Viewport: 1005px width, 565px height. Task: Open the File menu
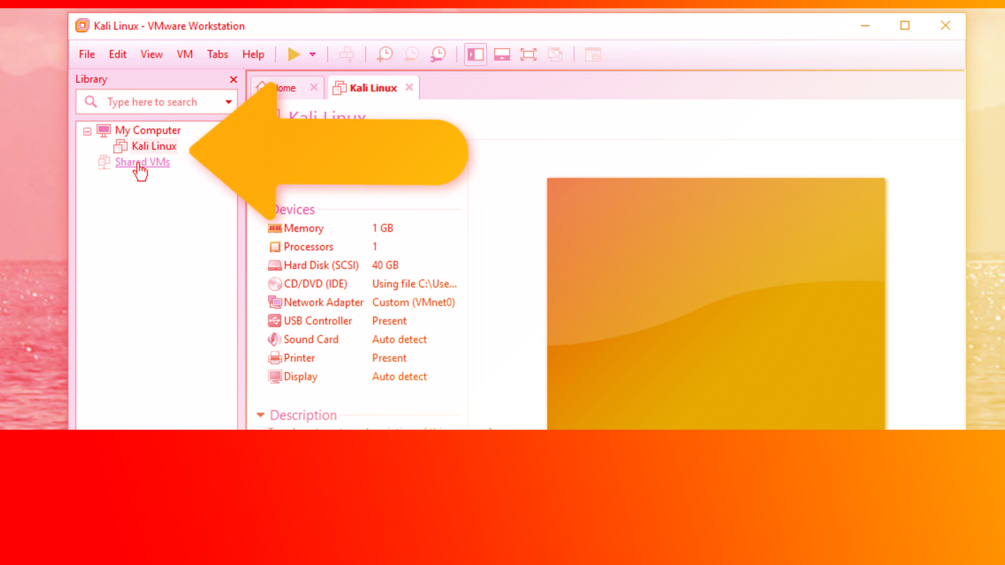tap(87, 54)
